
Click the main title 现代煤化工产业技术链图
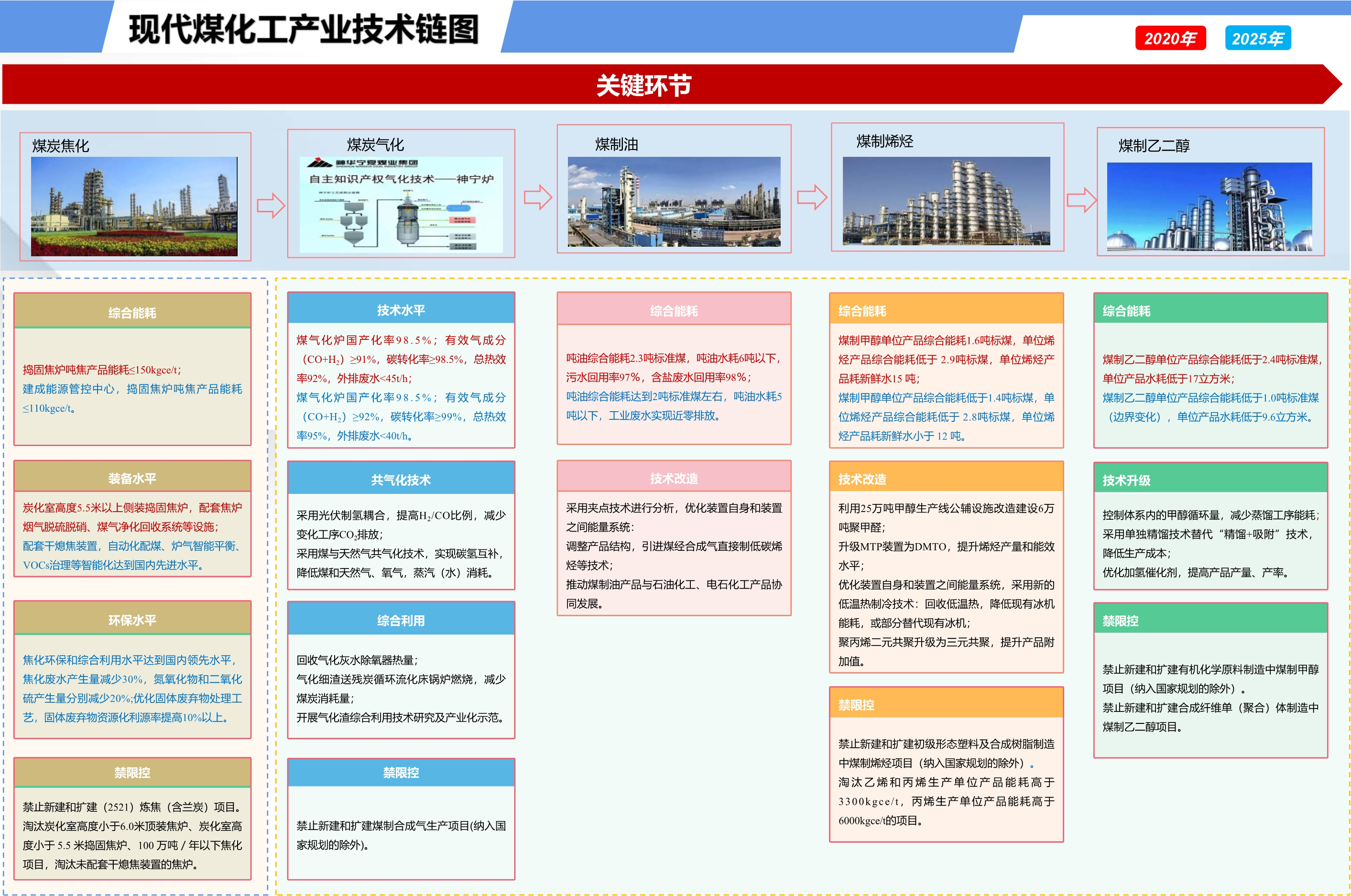304,30
